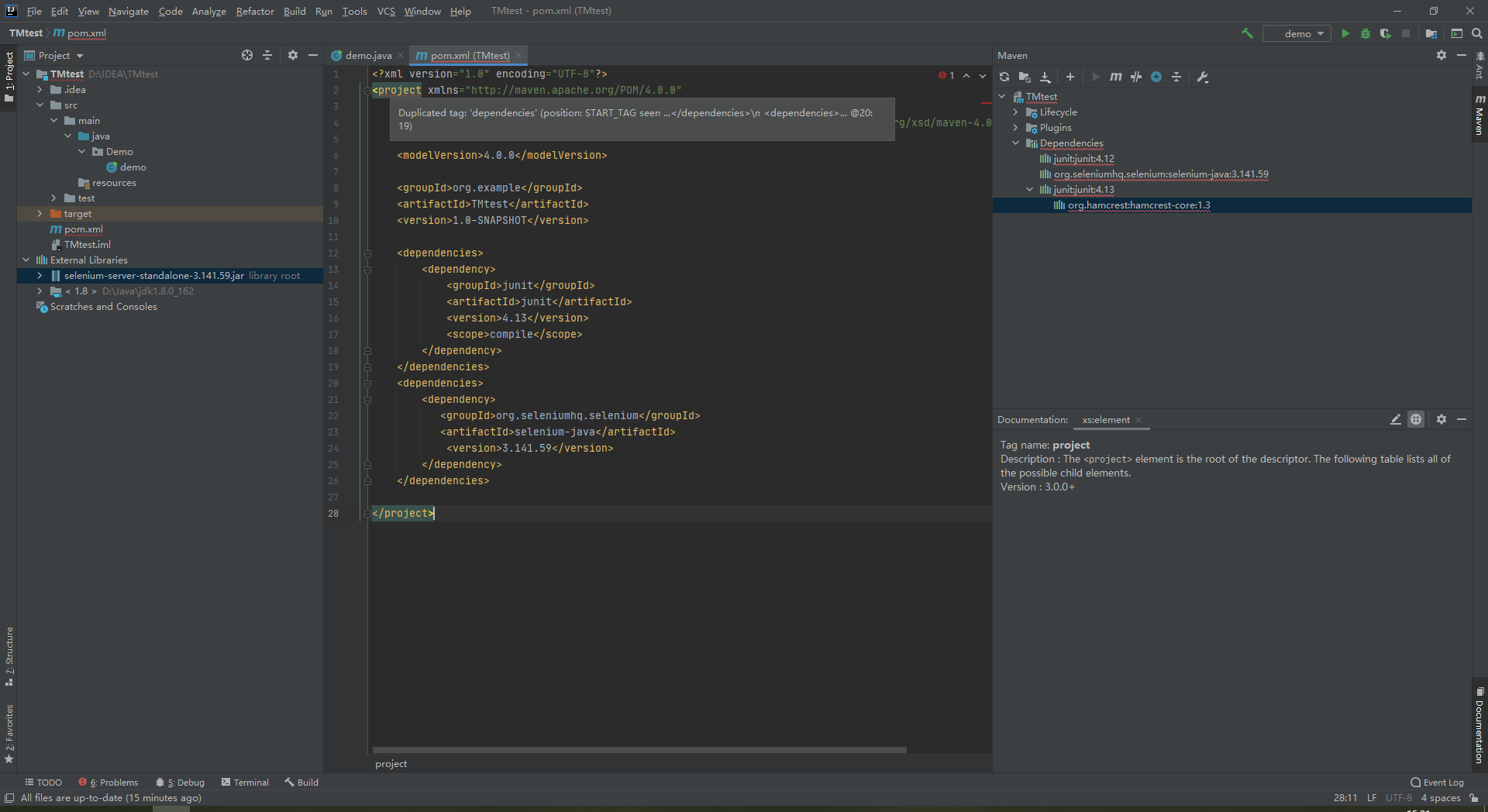
Task: Open Ant side tool window
Action: tap(1479, 66)
